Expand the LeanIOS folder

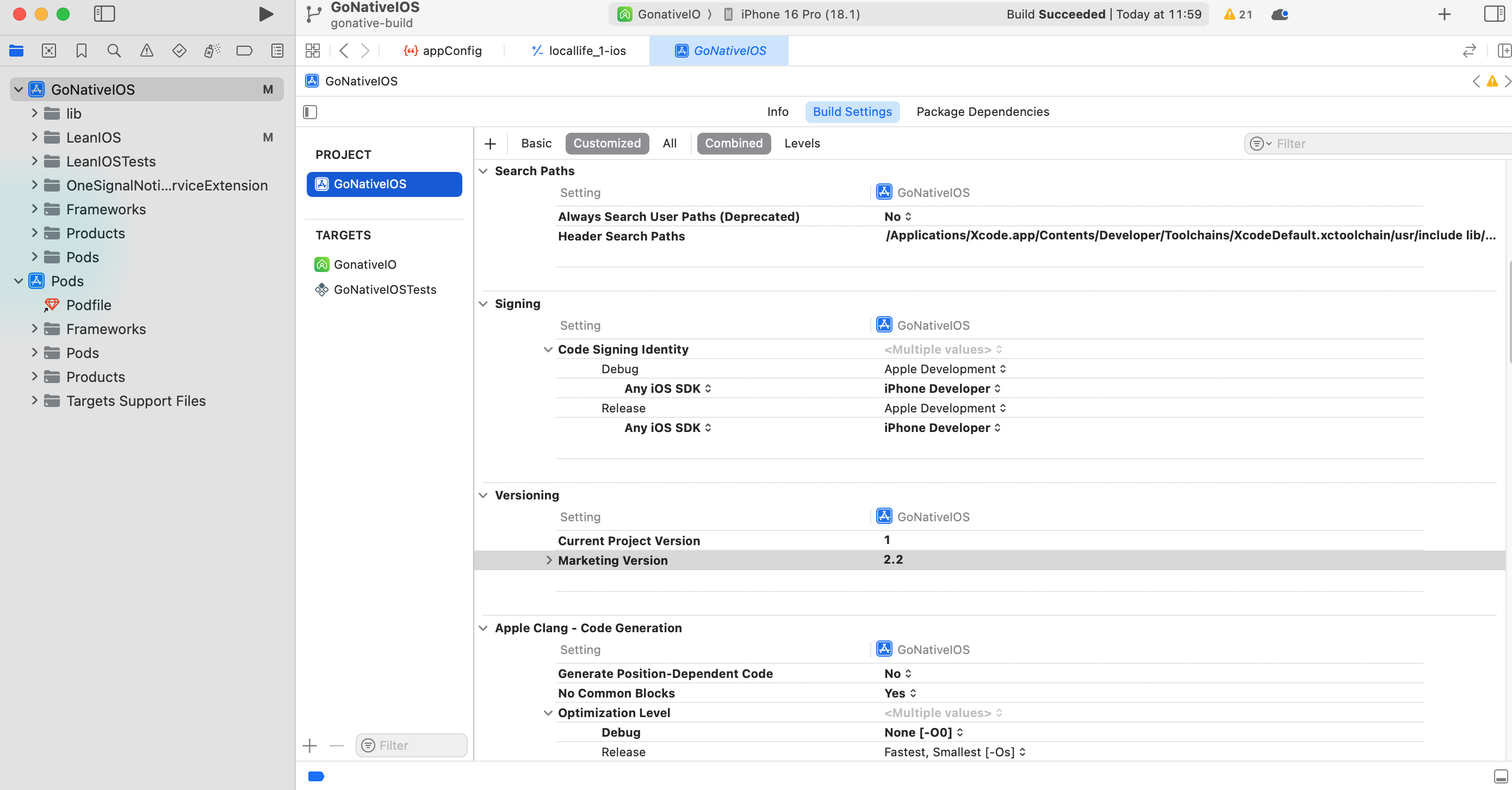click(34, 138)
